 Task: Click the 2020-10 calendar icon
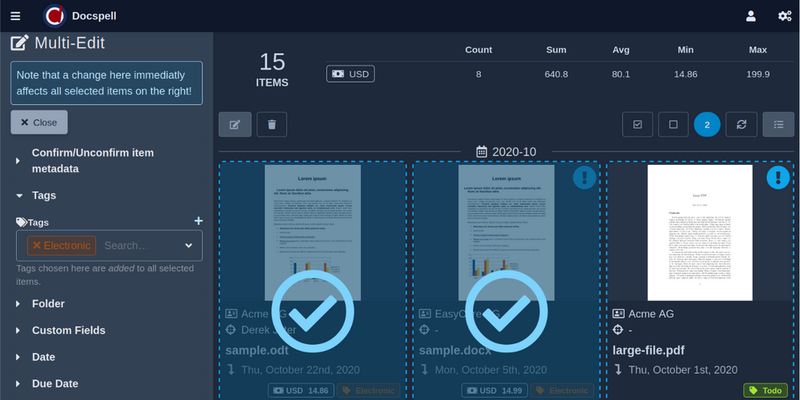[482, 152]
